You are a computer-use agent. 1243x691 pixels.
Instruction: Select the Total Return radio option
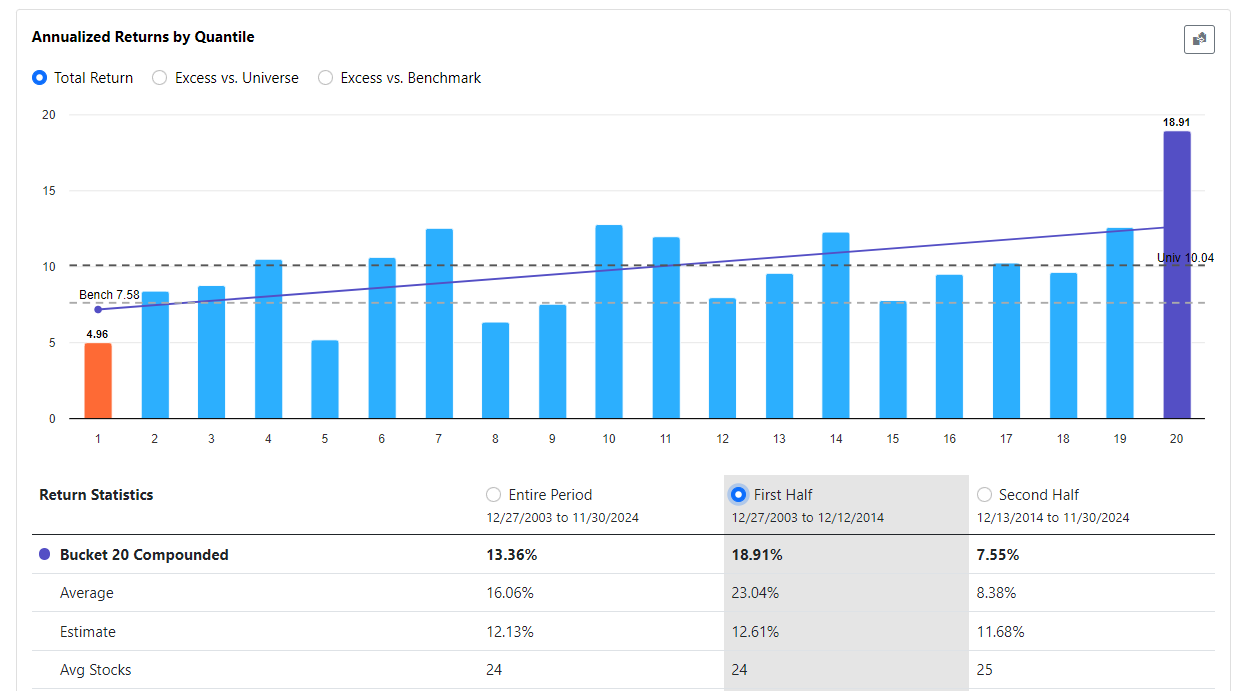tap(40, 78)
